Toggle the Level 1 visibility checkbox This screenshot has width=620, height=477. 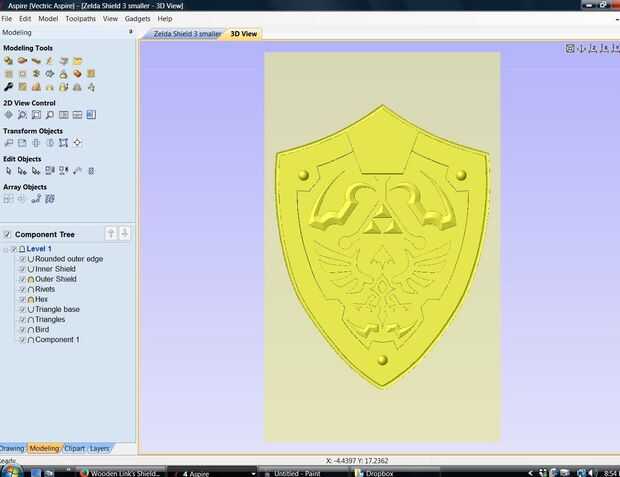click(x=14, y=249)
